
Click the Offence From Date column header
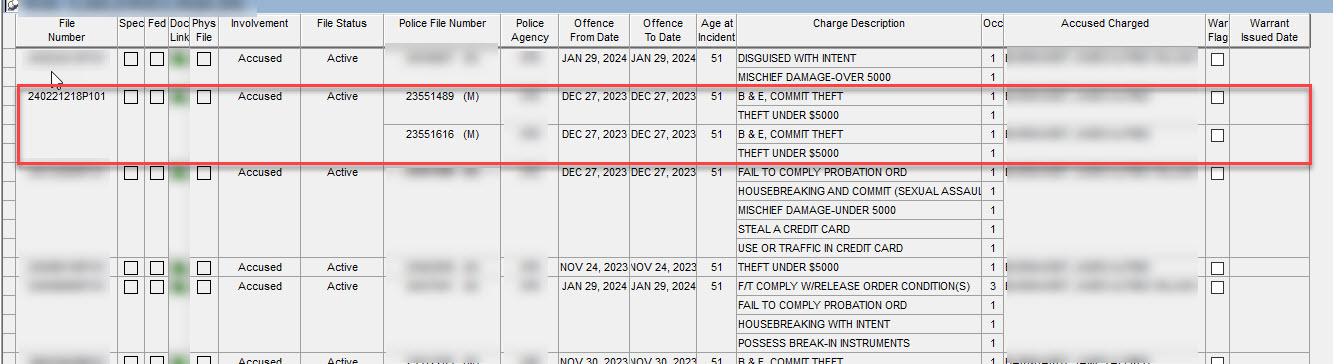click(594, 30)
